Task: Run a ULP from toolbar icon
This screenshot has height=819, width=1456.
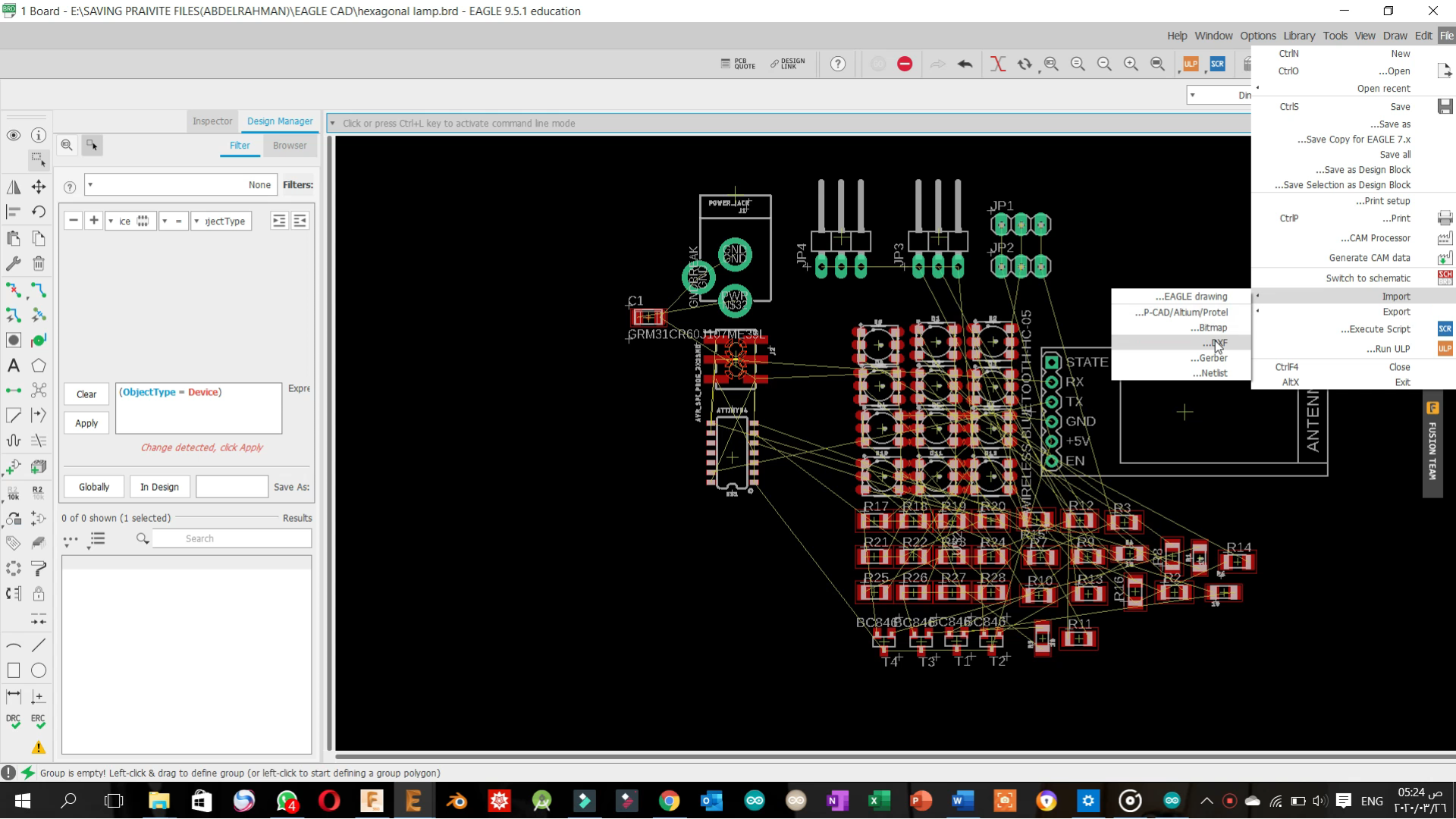Action: 1191,64
